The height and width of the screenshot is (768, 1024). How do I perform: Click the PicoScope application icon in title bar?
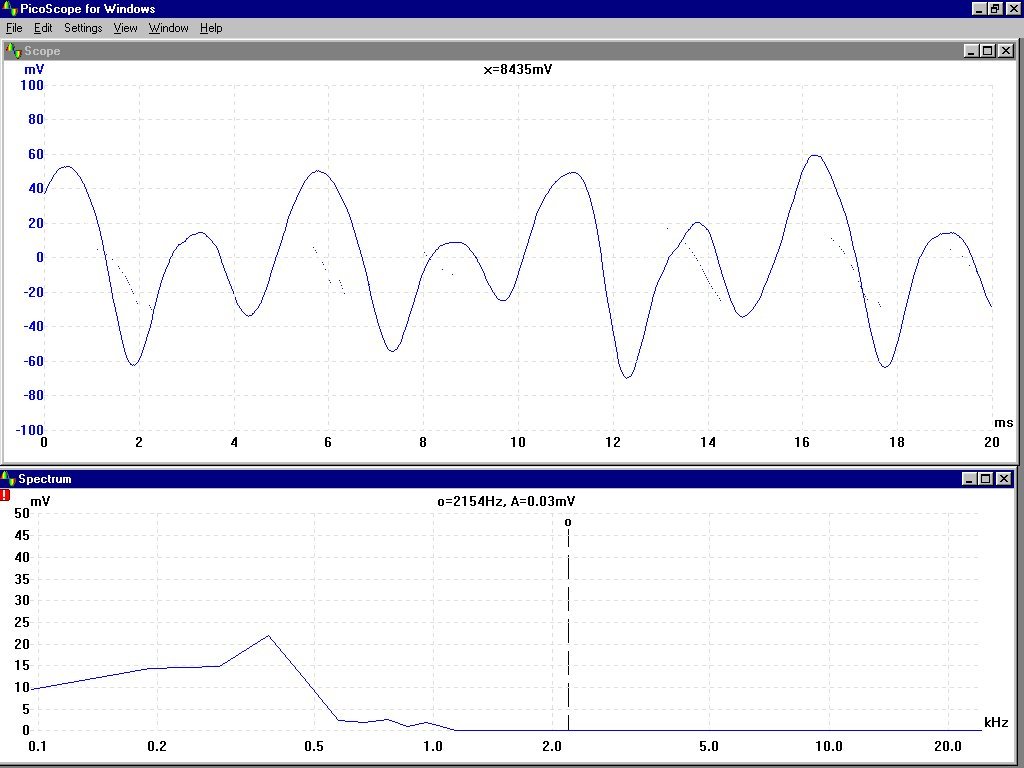10,9
